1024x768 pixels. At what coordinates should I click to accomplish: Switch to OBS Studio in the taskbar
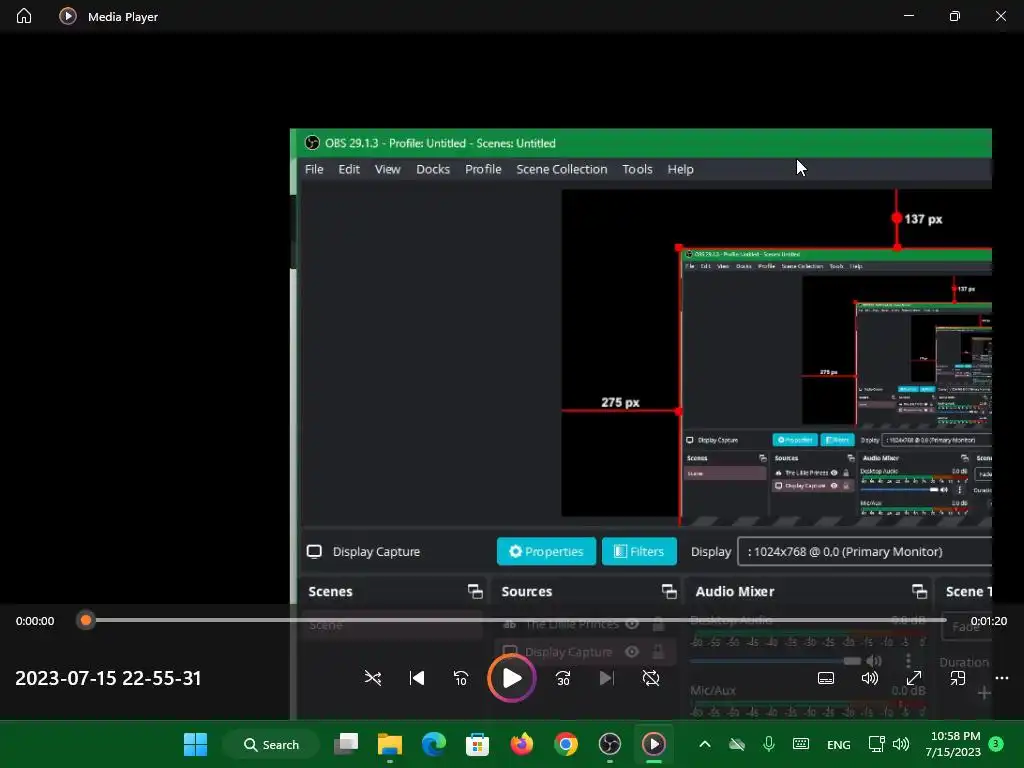[609, 744]
